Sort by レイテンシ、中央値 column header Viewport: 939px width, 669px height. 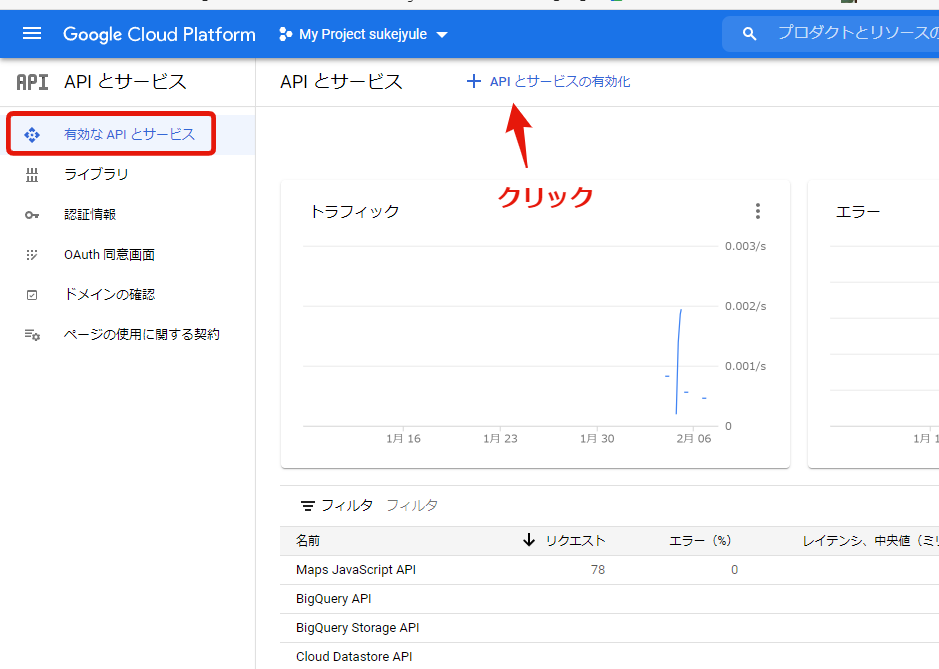870,541
